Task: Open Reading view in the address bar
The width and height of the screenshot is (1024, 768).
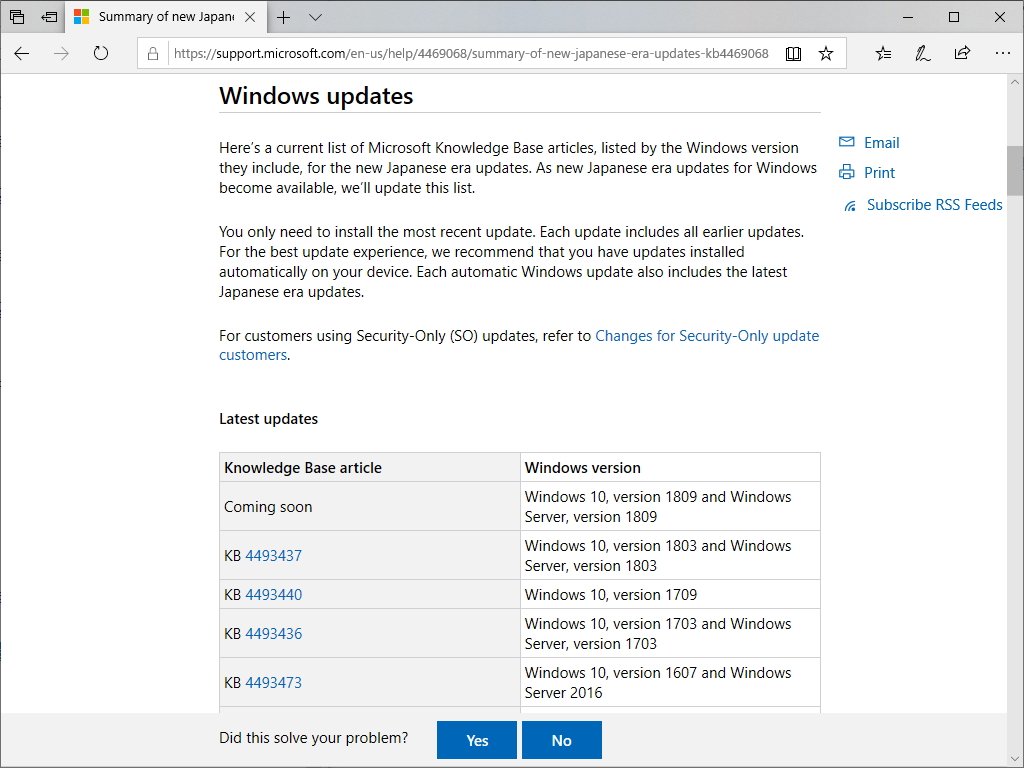Action: pos(793,53)
